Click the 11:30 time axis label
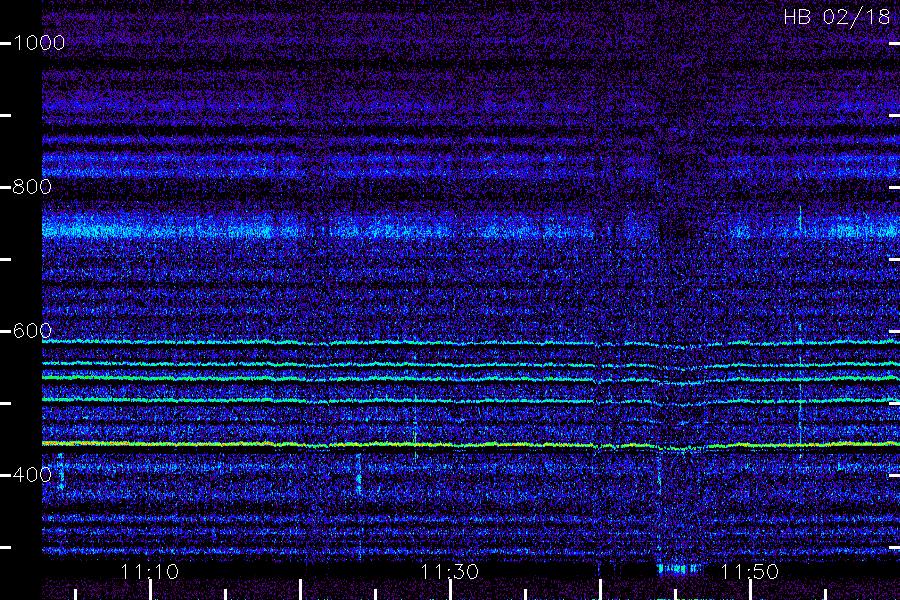This screenshot has width=900, height=600. coord(449,572)
